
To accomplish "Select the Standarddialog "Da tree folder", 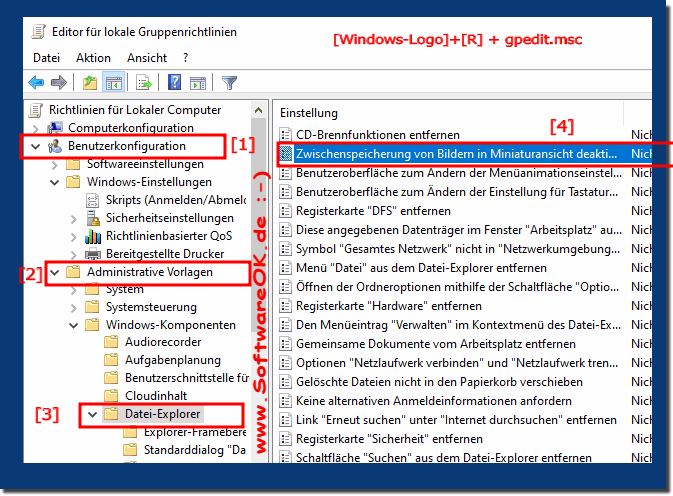I will tap(194, 450).
